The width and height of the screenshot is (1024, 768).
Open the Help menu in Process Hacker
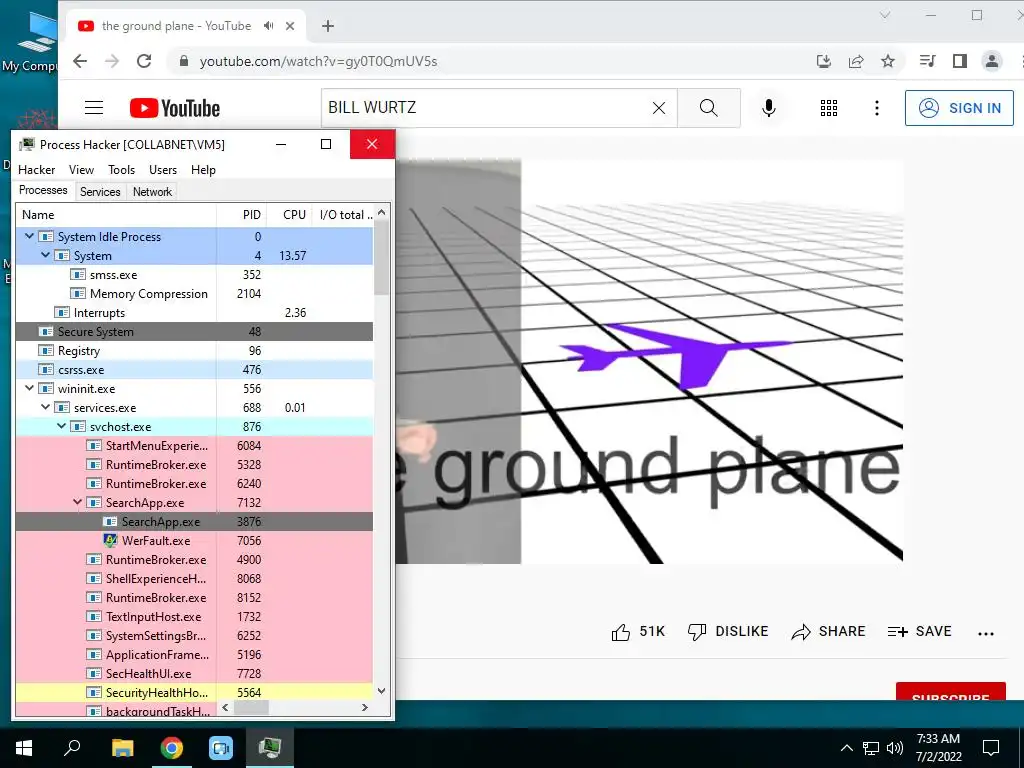click(203, 170)
